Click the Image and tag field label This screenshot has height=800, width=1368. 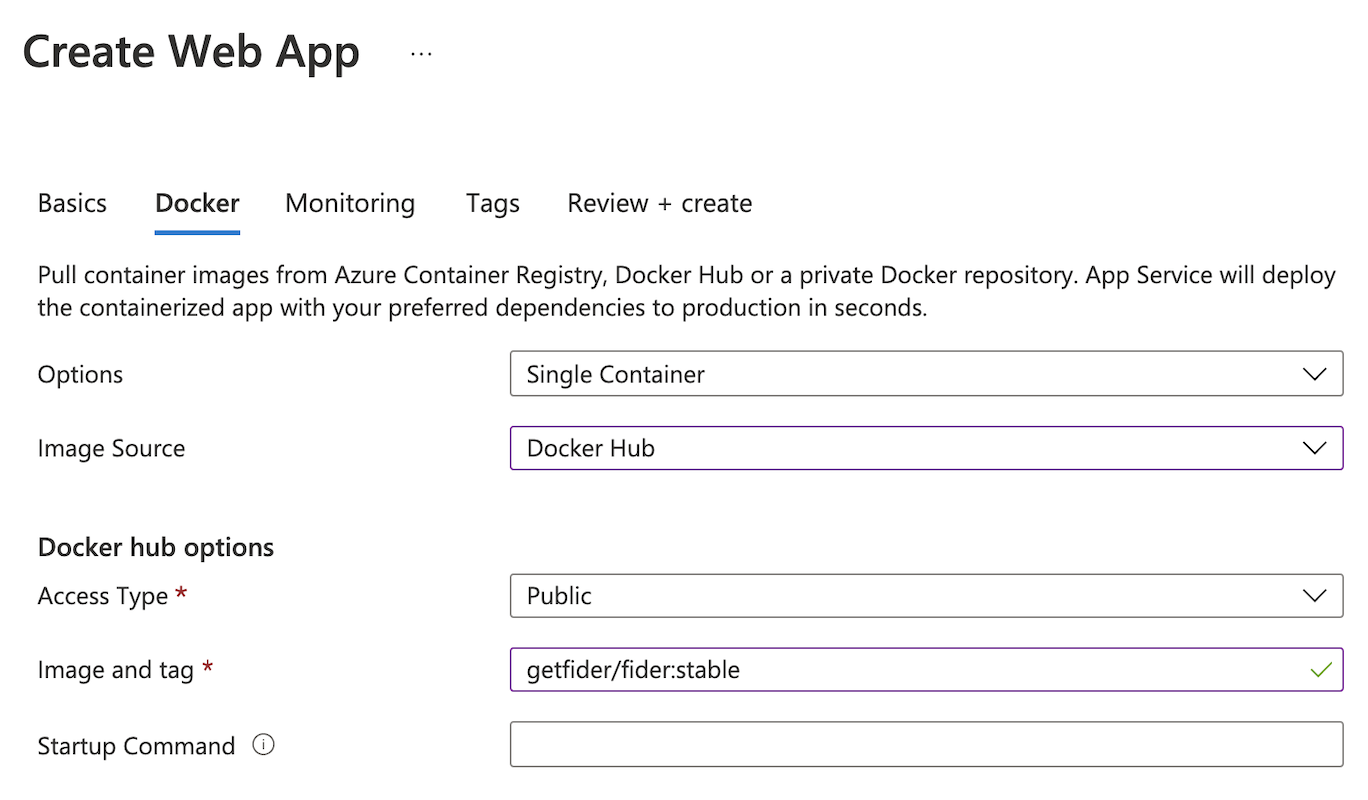(x=115, y=670)
